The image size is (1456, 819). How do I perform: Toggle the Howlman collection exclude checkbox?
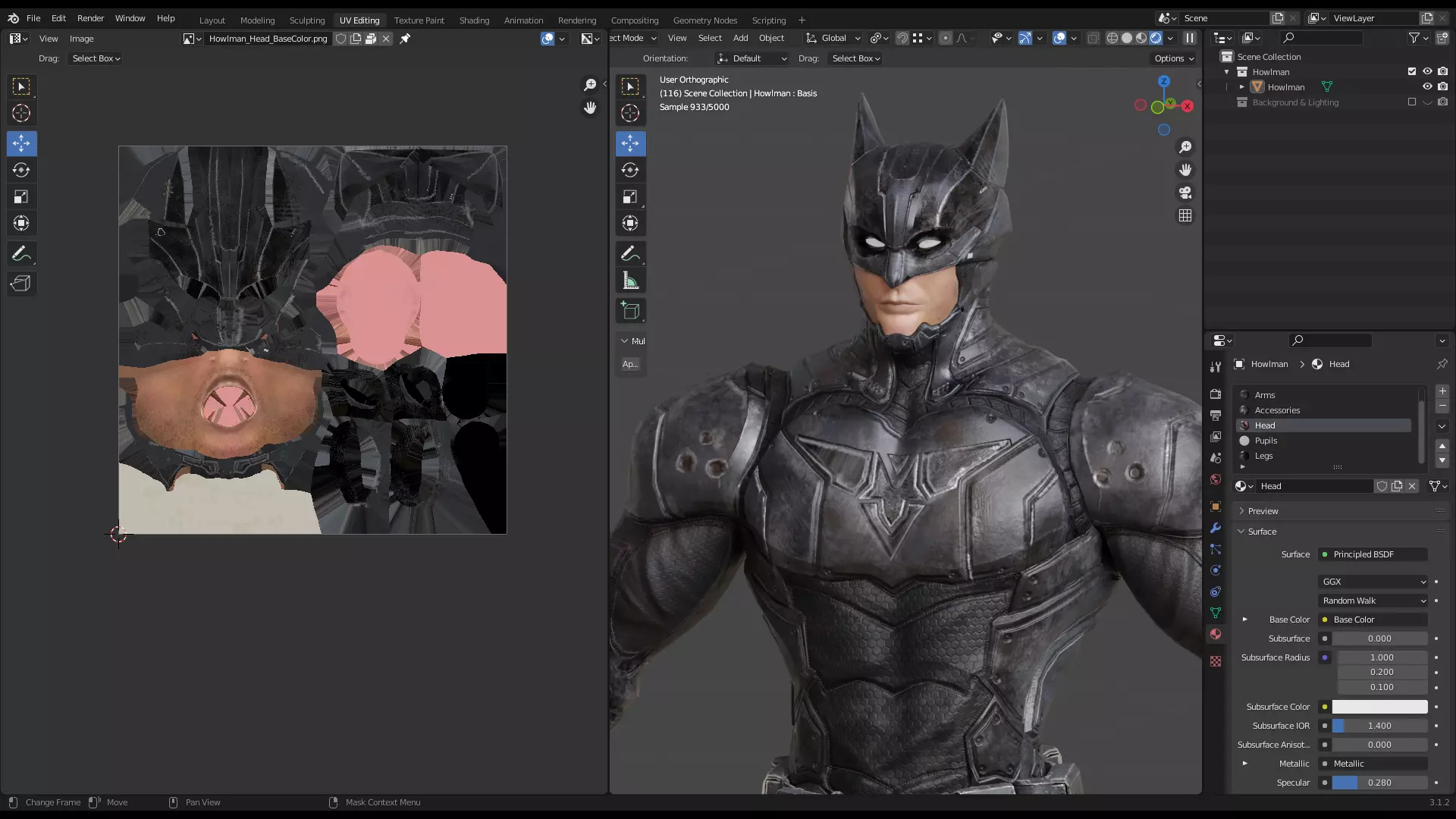[x=1412, y=72]
